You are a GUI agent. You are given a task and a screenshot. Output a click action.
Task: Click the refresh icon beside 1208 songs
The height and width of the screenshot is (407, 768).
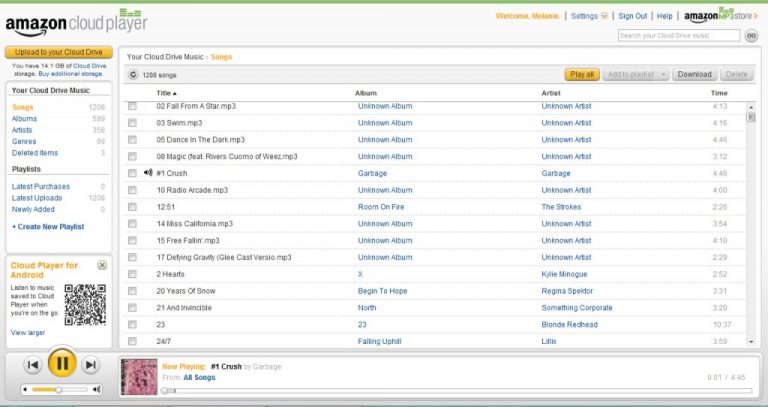click(x=133, y=75)
